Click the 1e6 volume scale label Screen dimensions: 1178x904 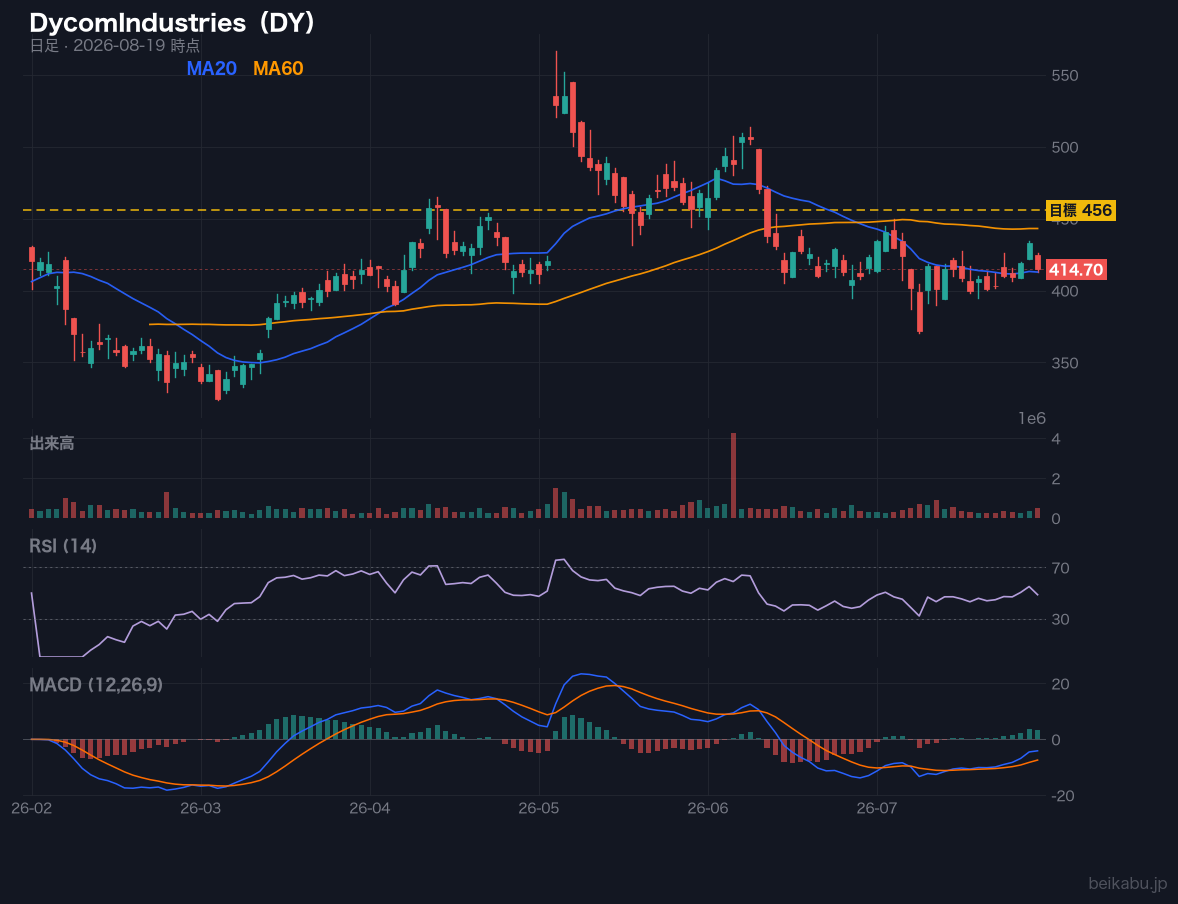[1032, 419]
